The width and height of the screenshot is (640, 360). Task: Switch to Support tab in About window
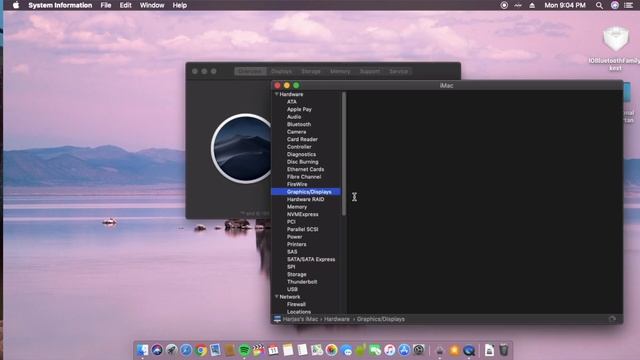point(369,71)
